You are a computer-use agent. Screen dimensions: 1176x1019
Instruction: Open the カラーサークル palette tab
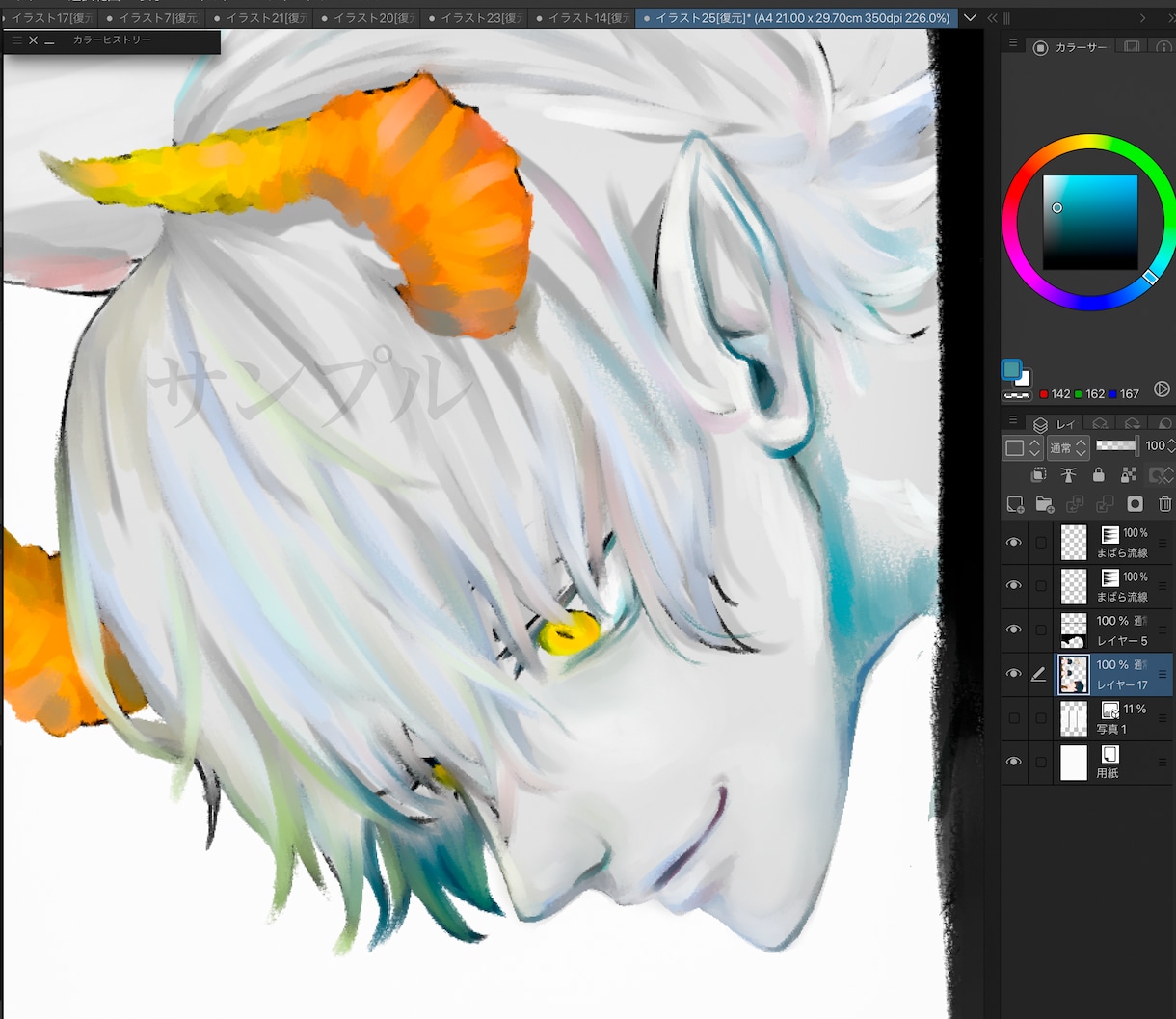click(x=1071, y=47)
